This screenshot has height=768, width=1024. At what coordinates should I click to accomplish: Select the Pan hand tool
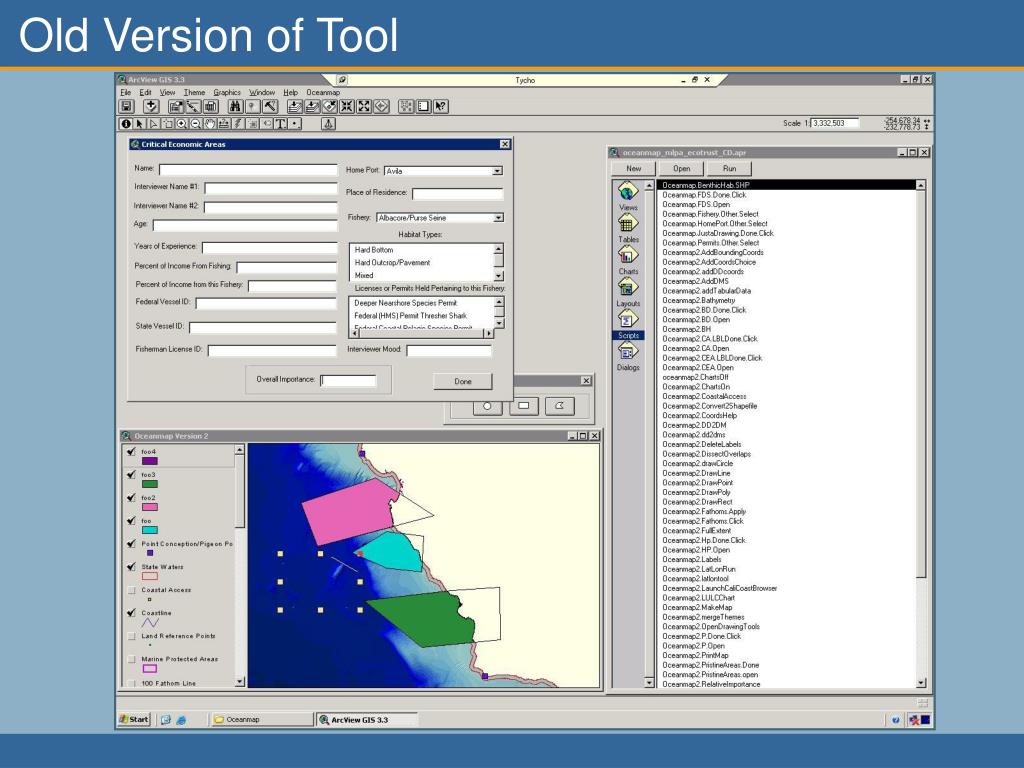click(210, 123)
